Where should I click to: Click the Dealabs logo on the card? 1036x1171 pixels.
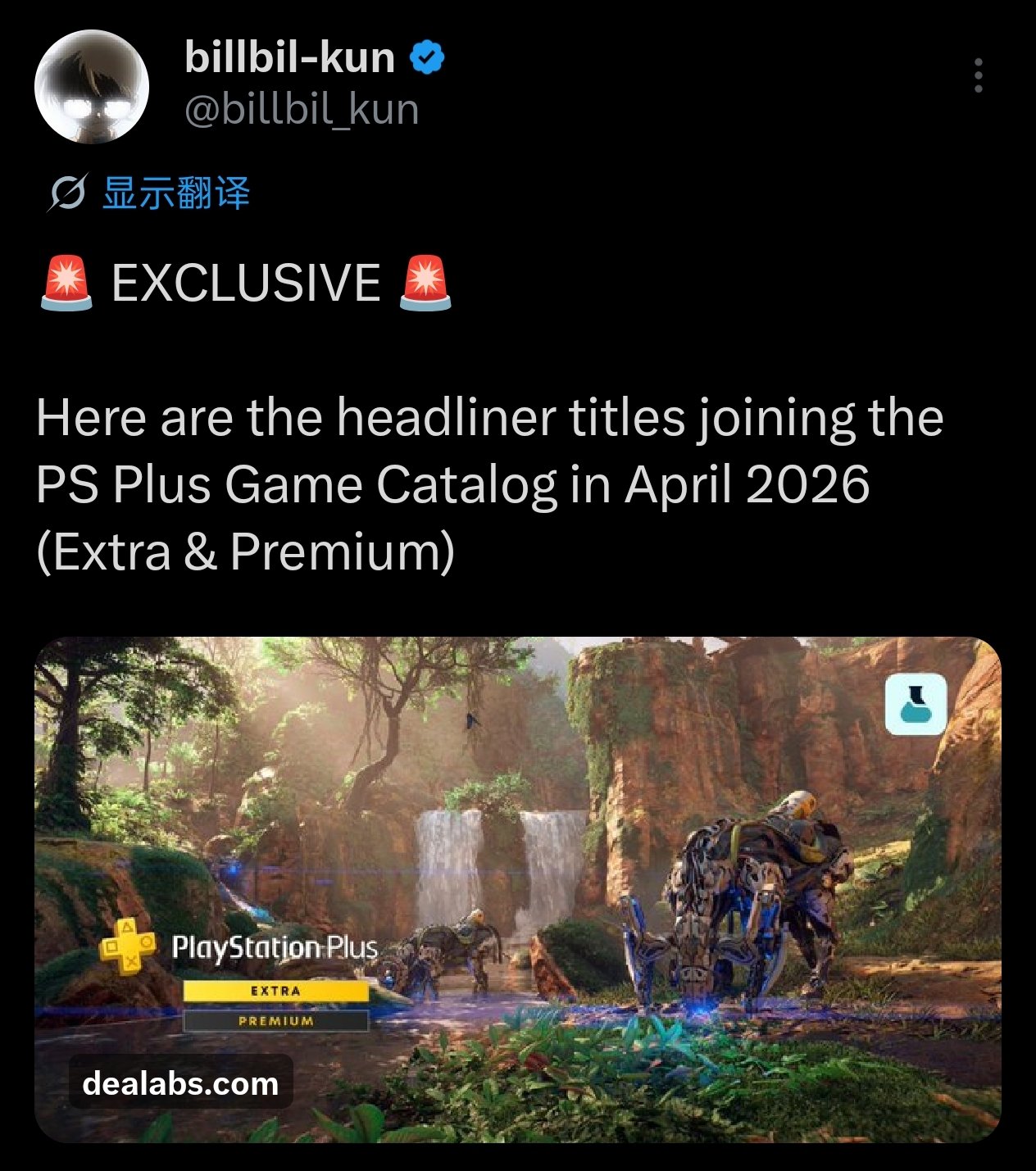tap(916, 705)
